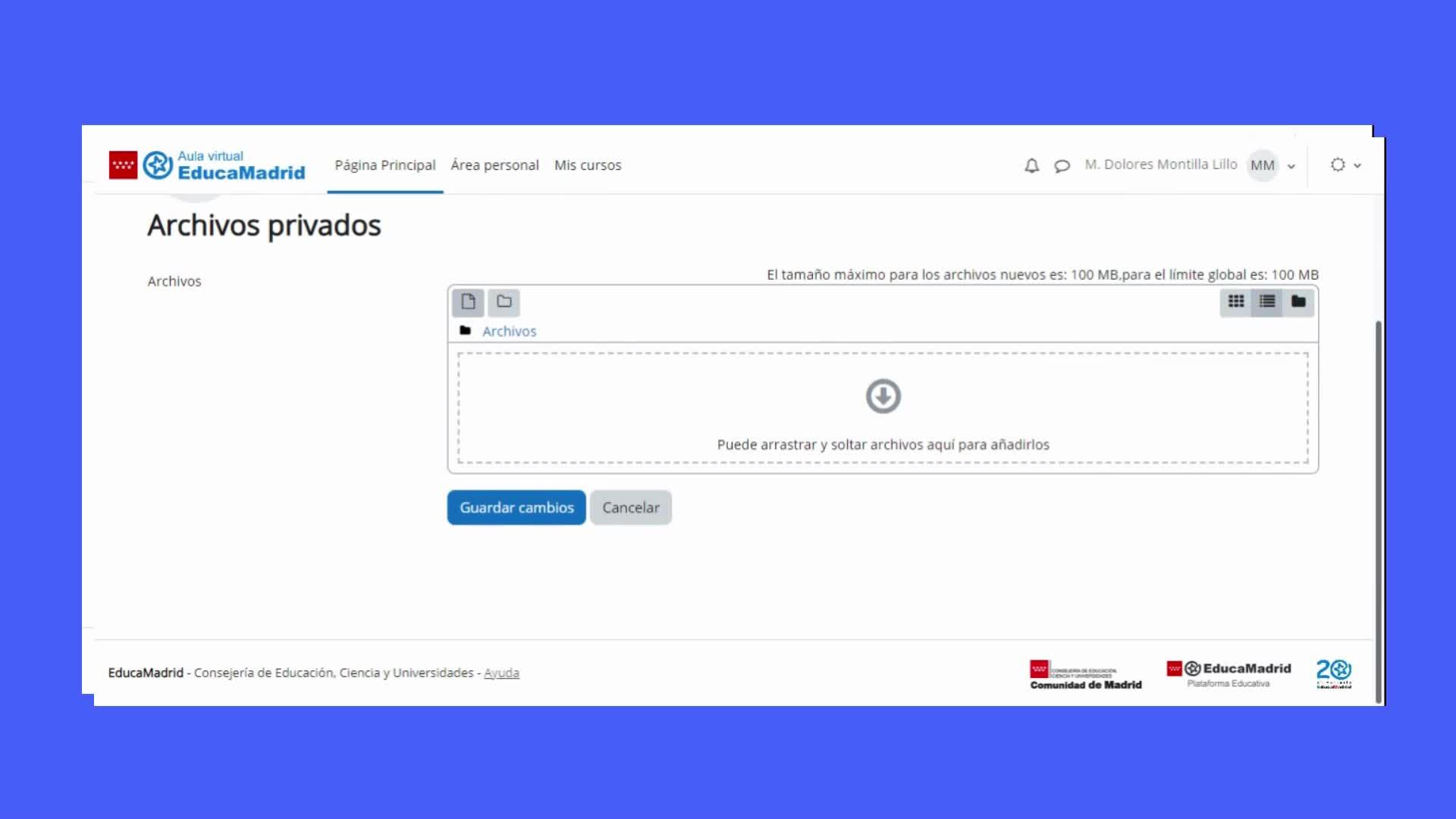The height and width of the screenshot is (819, 1456).
Task: Switch to detailed list view
Action: click(x=1267, y=302)
